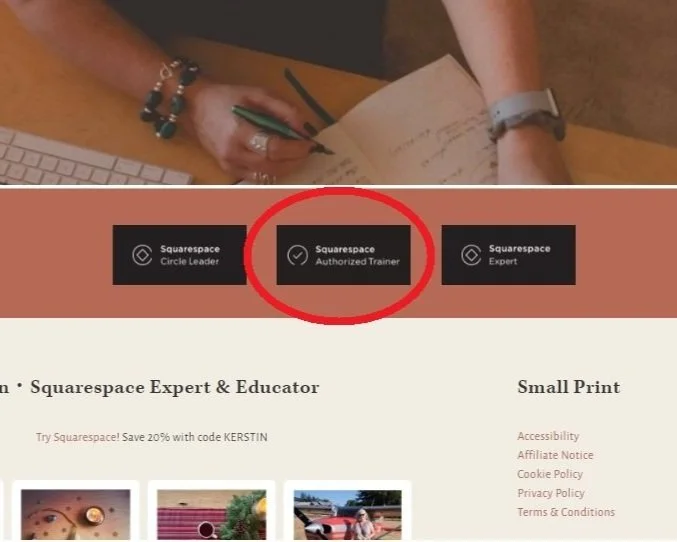
Task: Click the Authorized Trainer label text
Action: click(x=357, y=261)
